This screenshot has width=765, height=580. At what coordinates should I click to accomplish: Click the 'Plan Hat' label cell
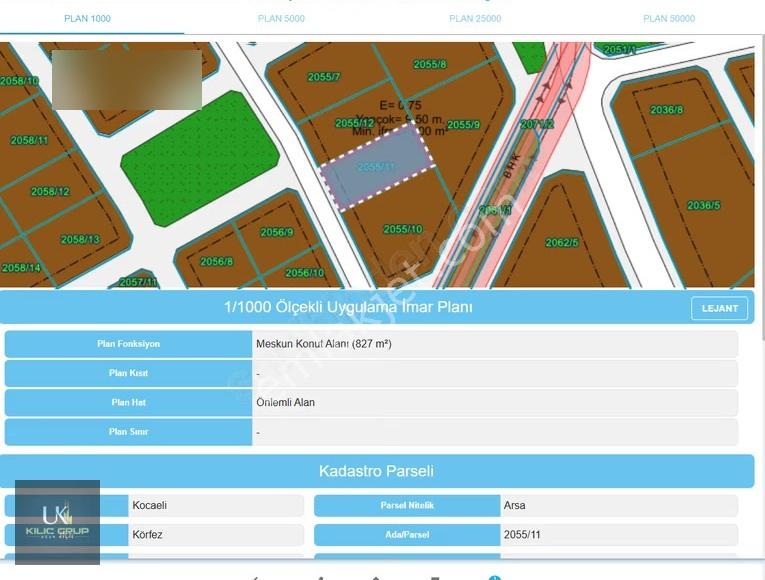click(x=128, y=402)
